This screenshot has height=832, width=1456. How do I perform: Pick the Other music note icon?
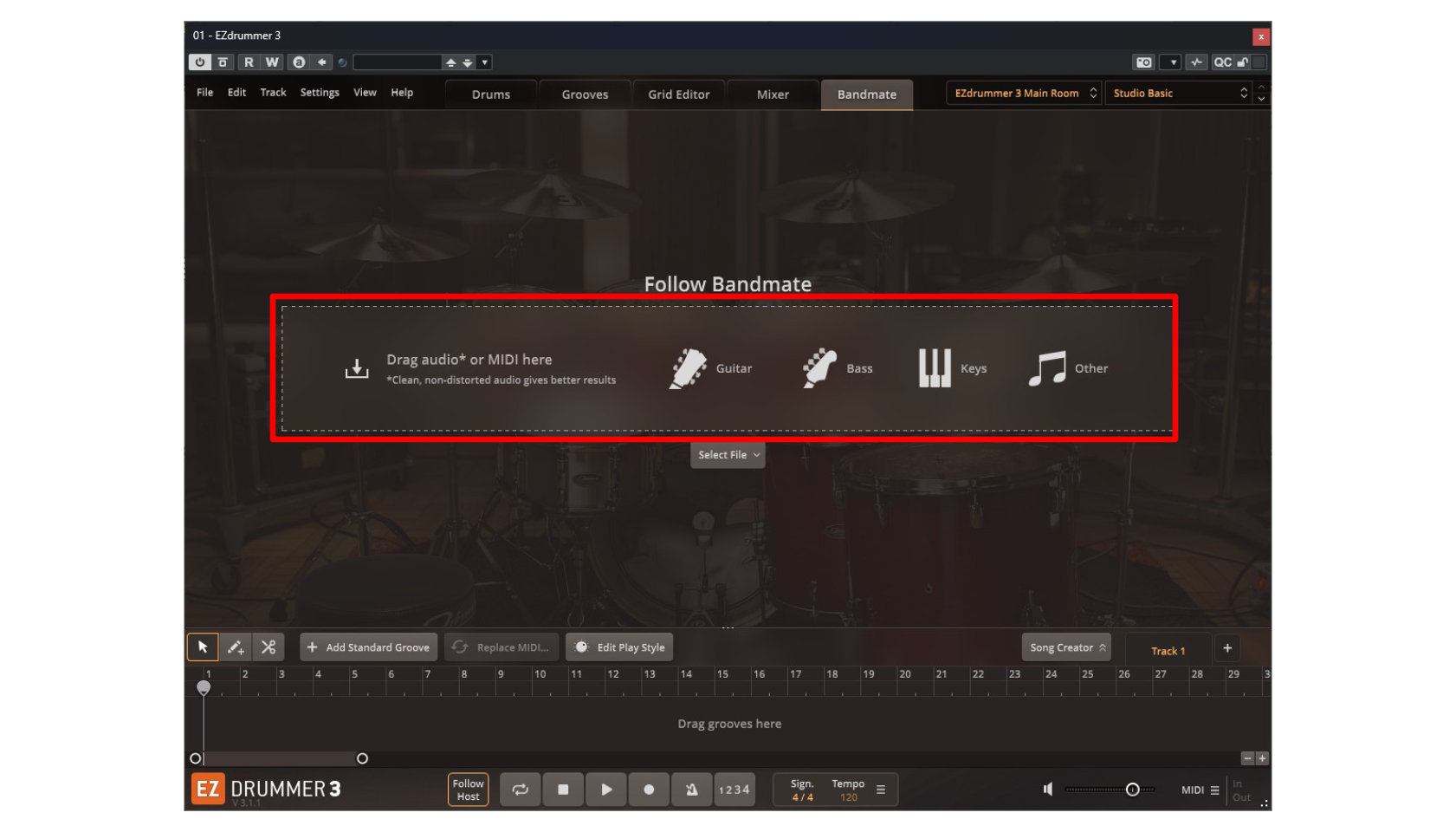click(1047, 368)
